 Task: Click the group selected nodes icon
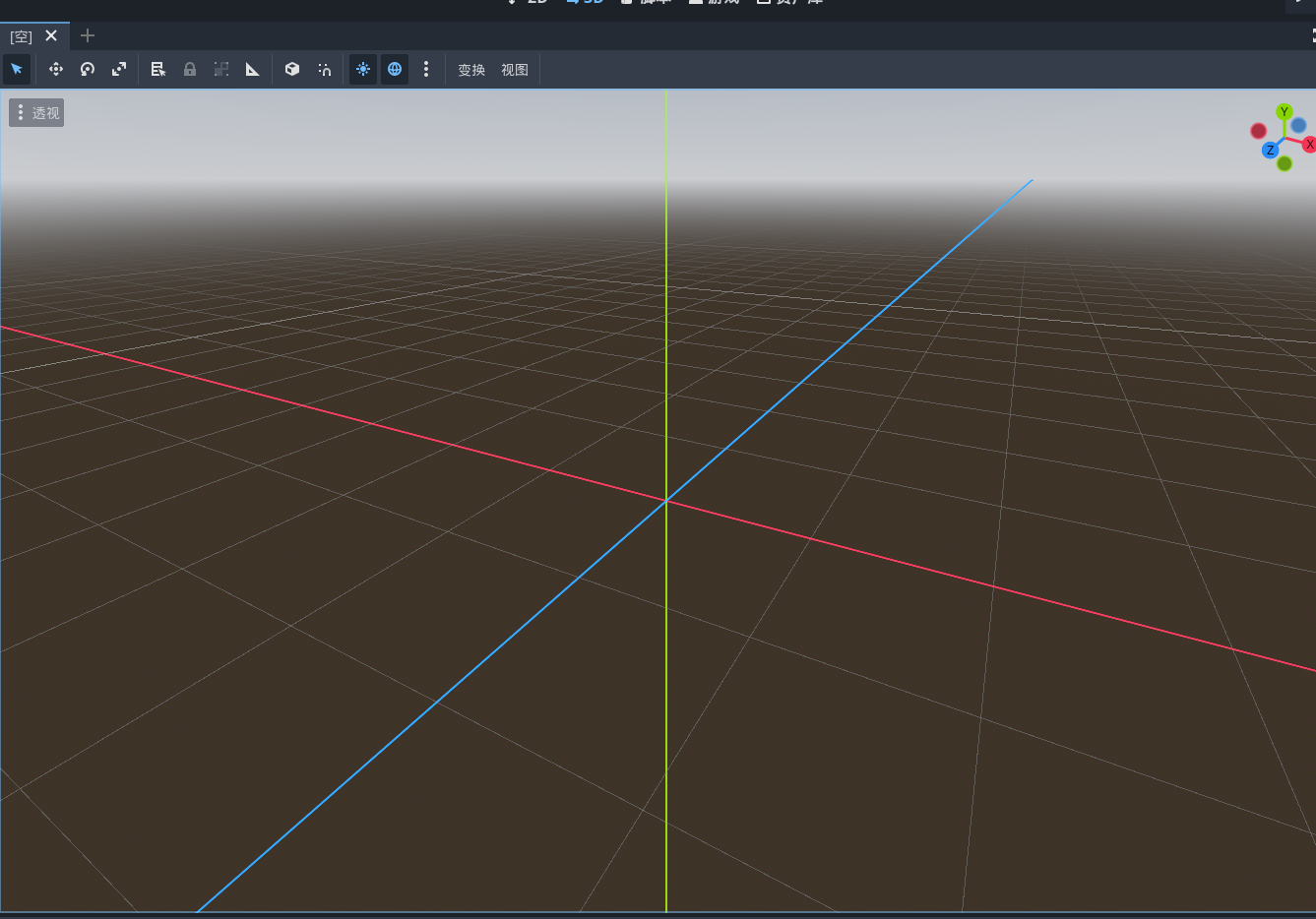tap(221, 69)
